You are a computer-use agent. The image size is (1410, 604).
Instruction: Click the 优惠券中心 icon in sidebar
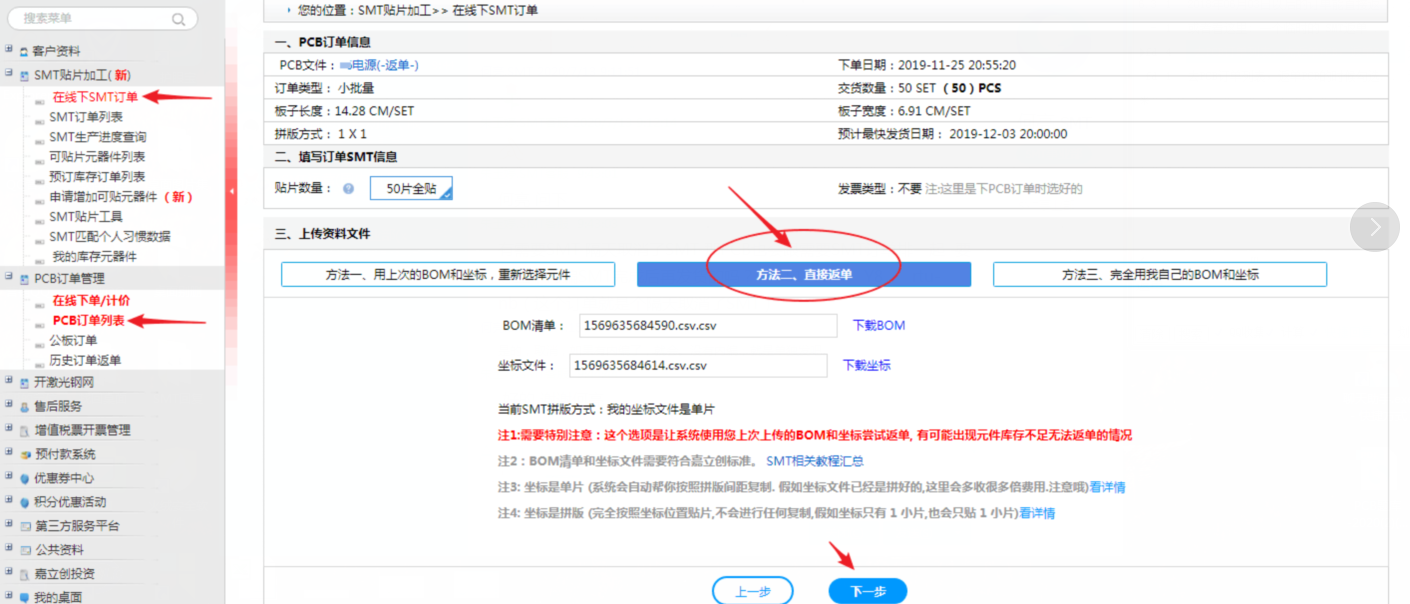(25, 478)
